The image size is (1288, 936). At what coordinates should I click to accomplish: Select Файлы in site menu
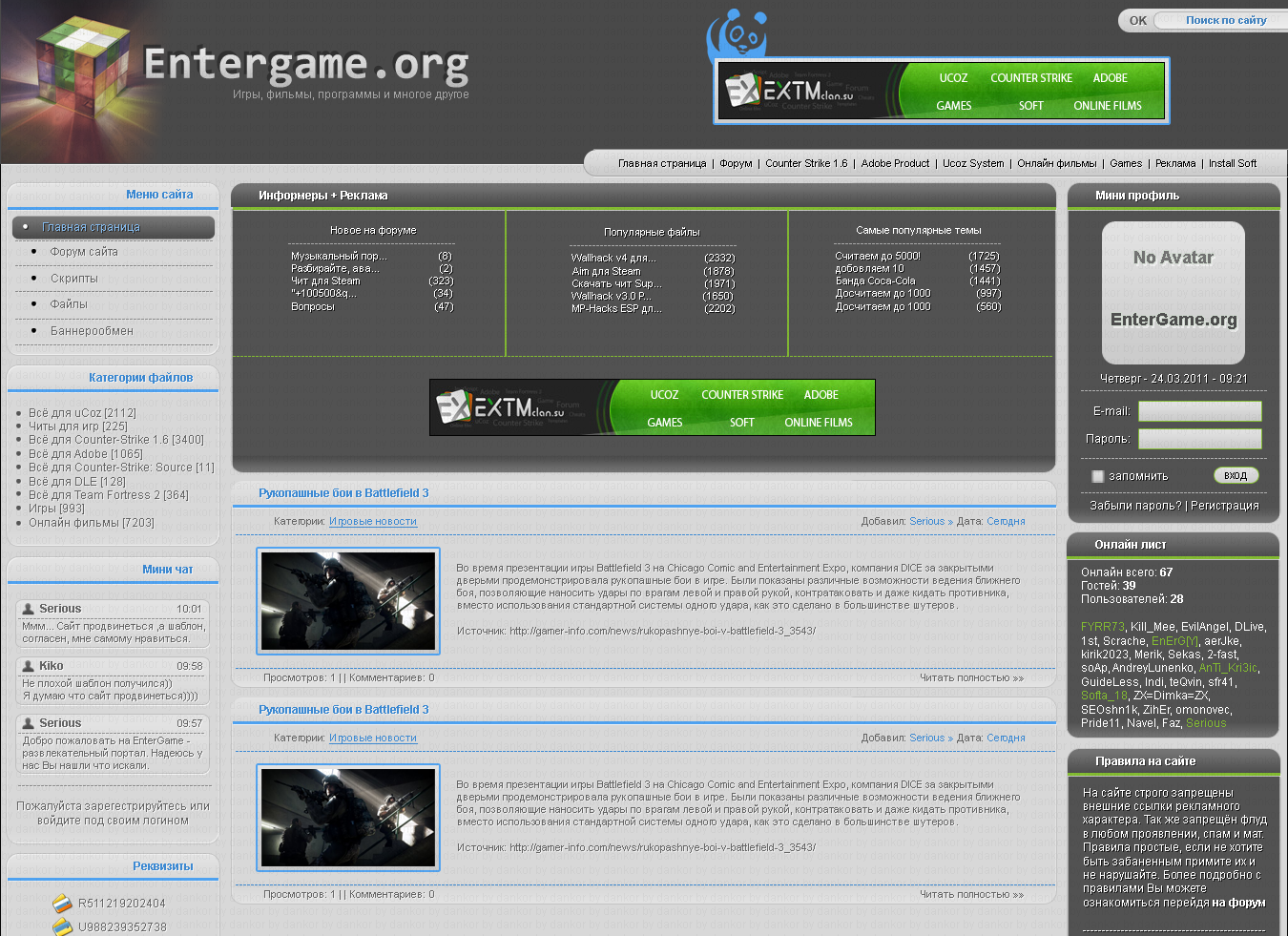pyautogui.click(x=69, y=304)
